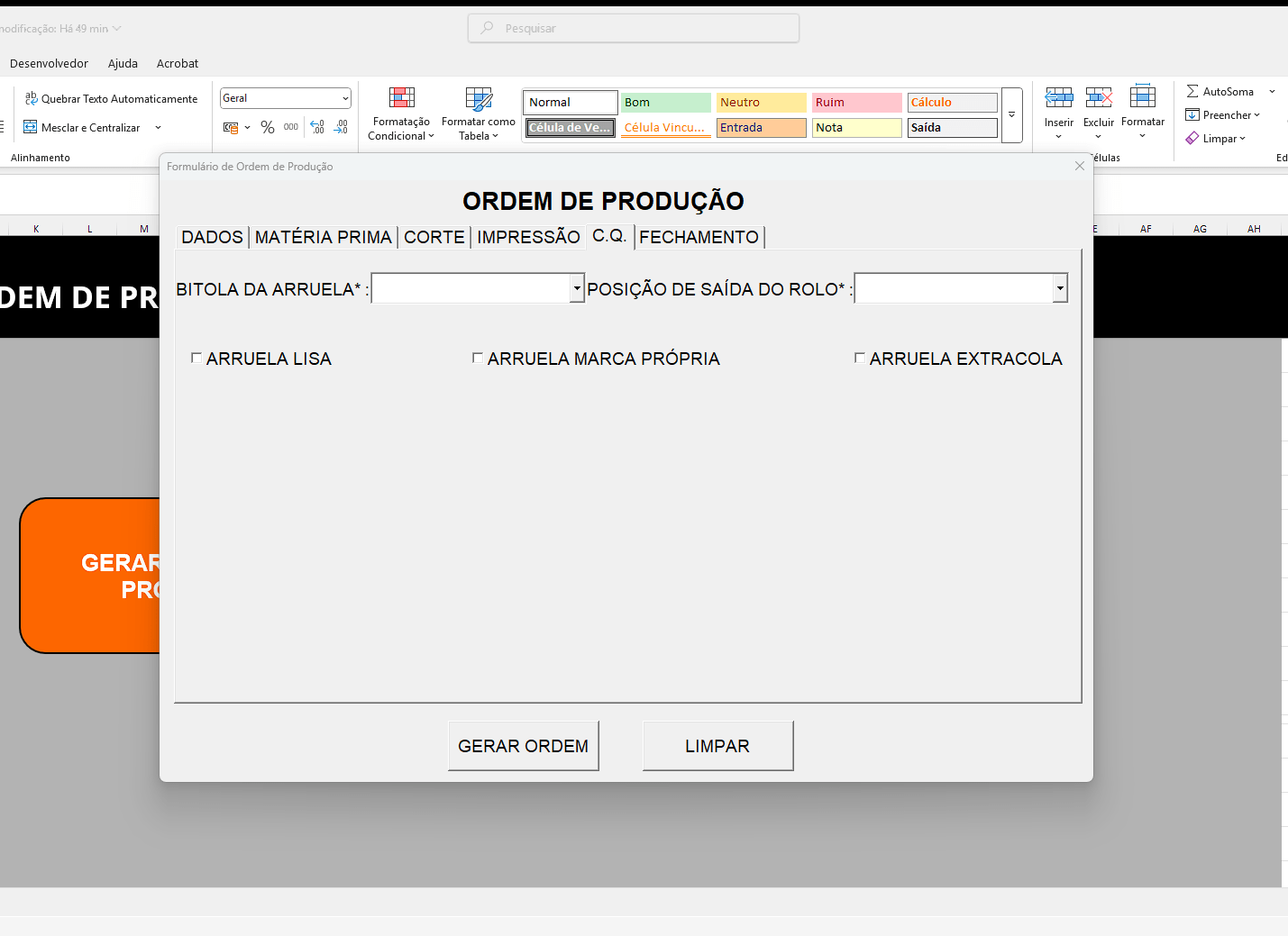Click the Quebrar Texto Automaticamente wrap icon
This screenshot has width=1288, height=936.
(x=32, y=98)
